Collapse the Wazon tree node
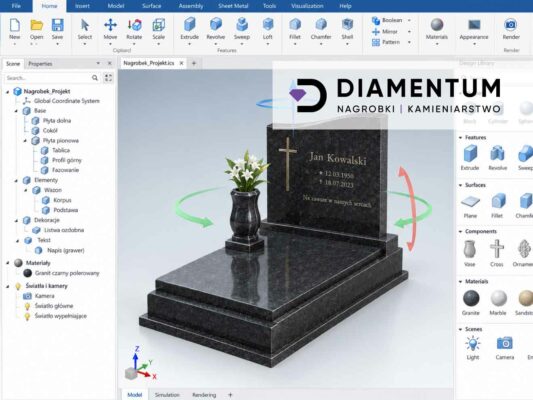The width and height of the screenshot is (533, 400). 26,190
